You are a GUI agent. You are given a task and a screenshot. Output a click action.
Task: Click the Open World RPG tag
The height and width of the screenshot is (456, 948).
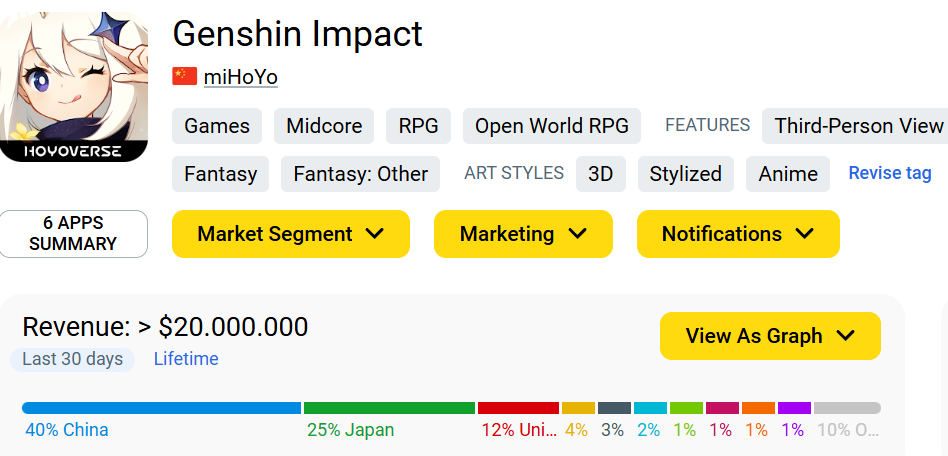(x=552, y=126)
